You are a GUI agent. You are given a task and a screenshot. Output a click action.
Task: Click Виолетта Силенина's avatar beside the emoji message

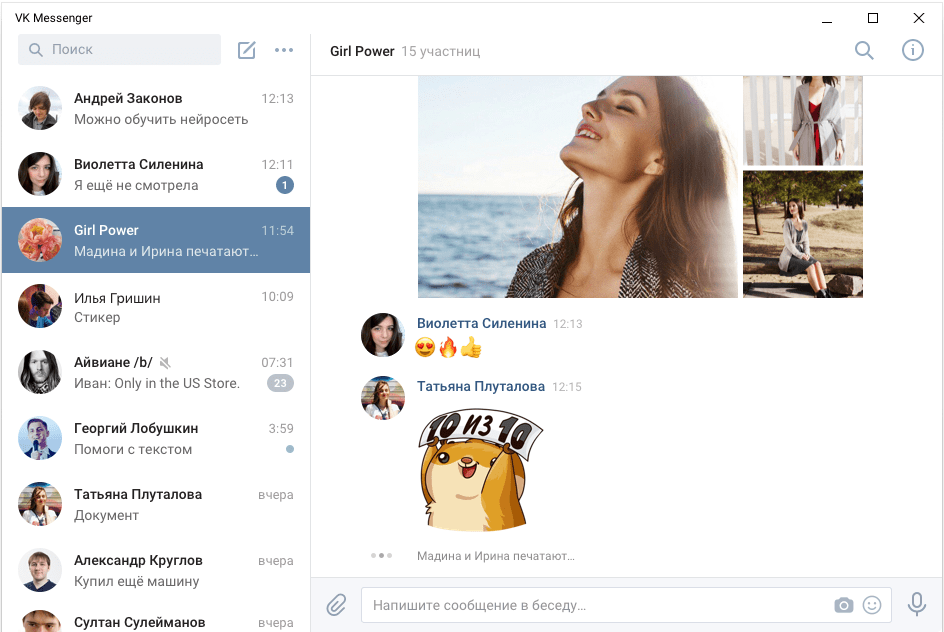(x=383, y=335)
